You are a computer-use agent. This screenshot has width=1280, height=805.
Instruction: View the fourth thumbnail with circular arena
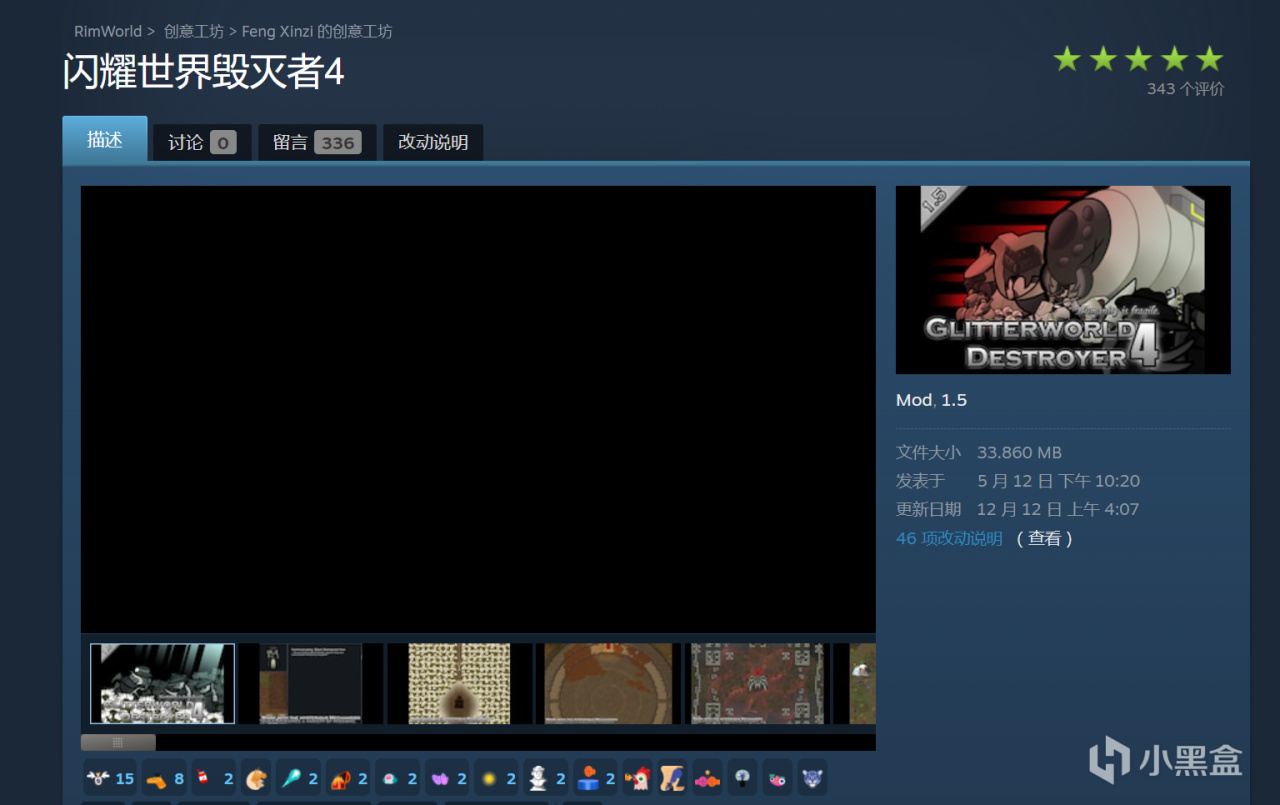(608, 683)
